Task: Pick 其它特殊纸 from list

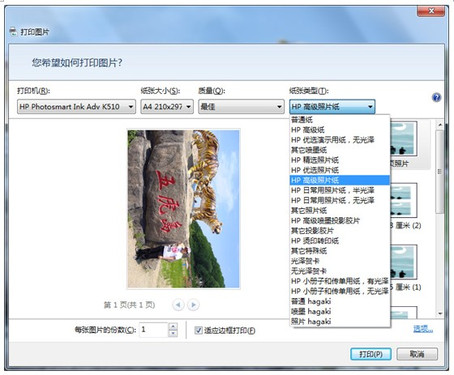Action: (340, 251)
